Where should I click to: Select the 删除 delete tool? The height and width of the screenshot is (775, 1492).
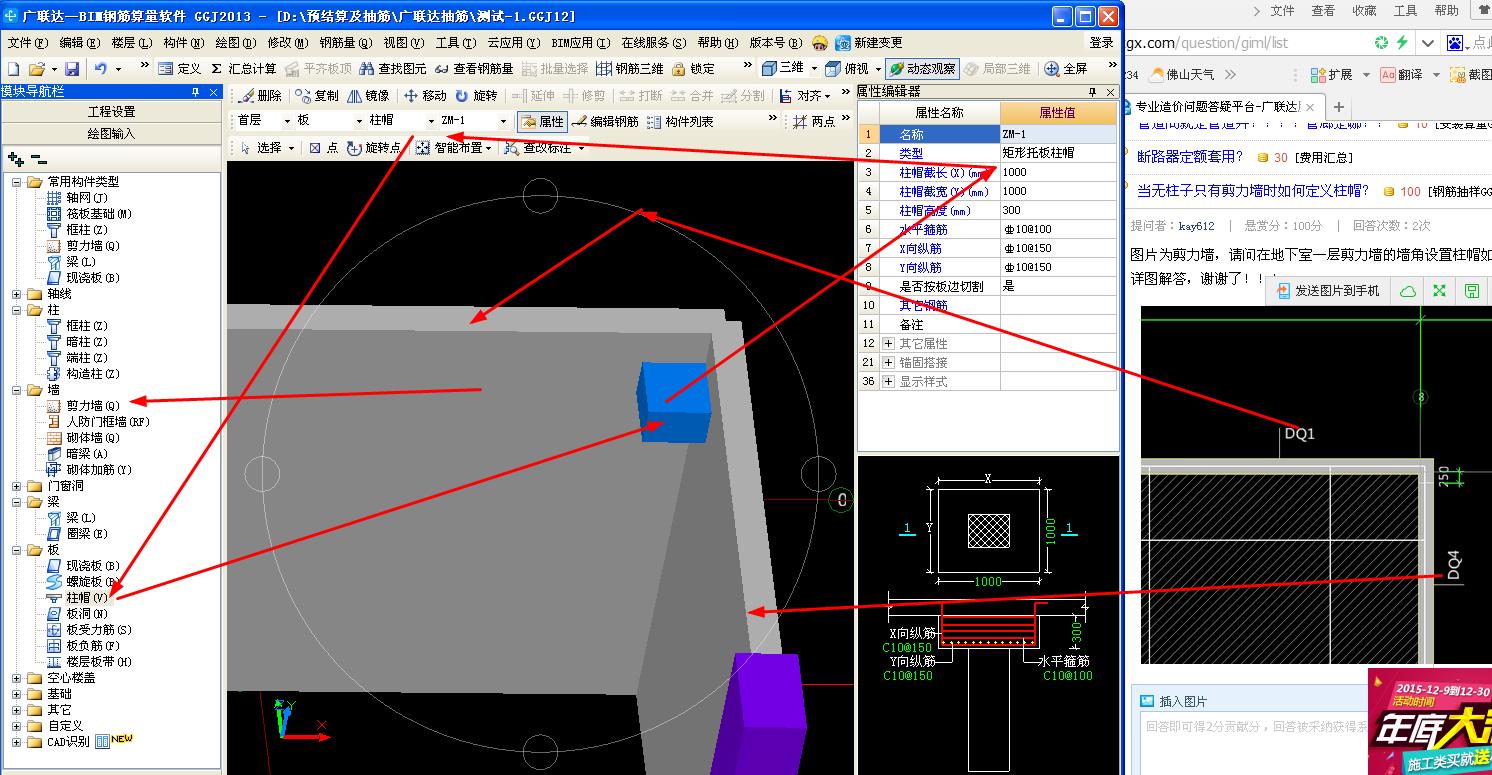(260, 95)
